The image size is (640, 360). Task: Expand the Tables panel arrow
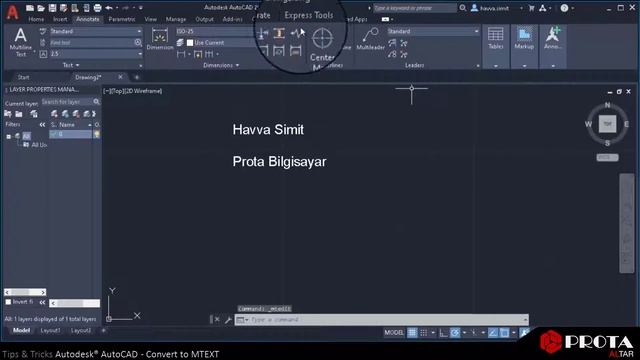click(496, 66)
